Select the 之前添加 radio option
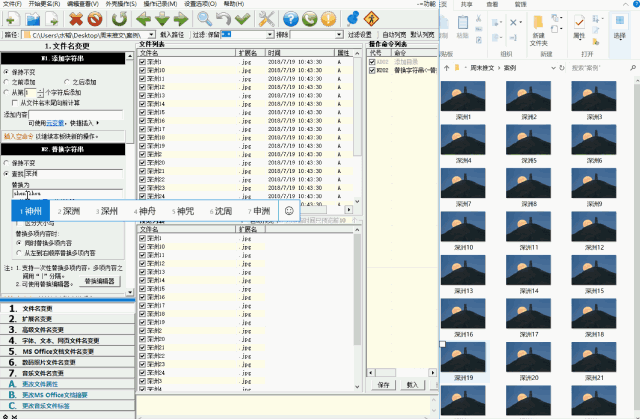This screenshot has height=419, width=640. click(9, 82)
